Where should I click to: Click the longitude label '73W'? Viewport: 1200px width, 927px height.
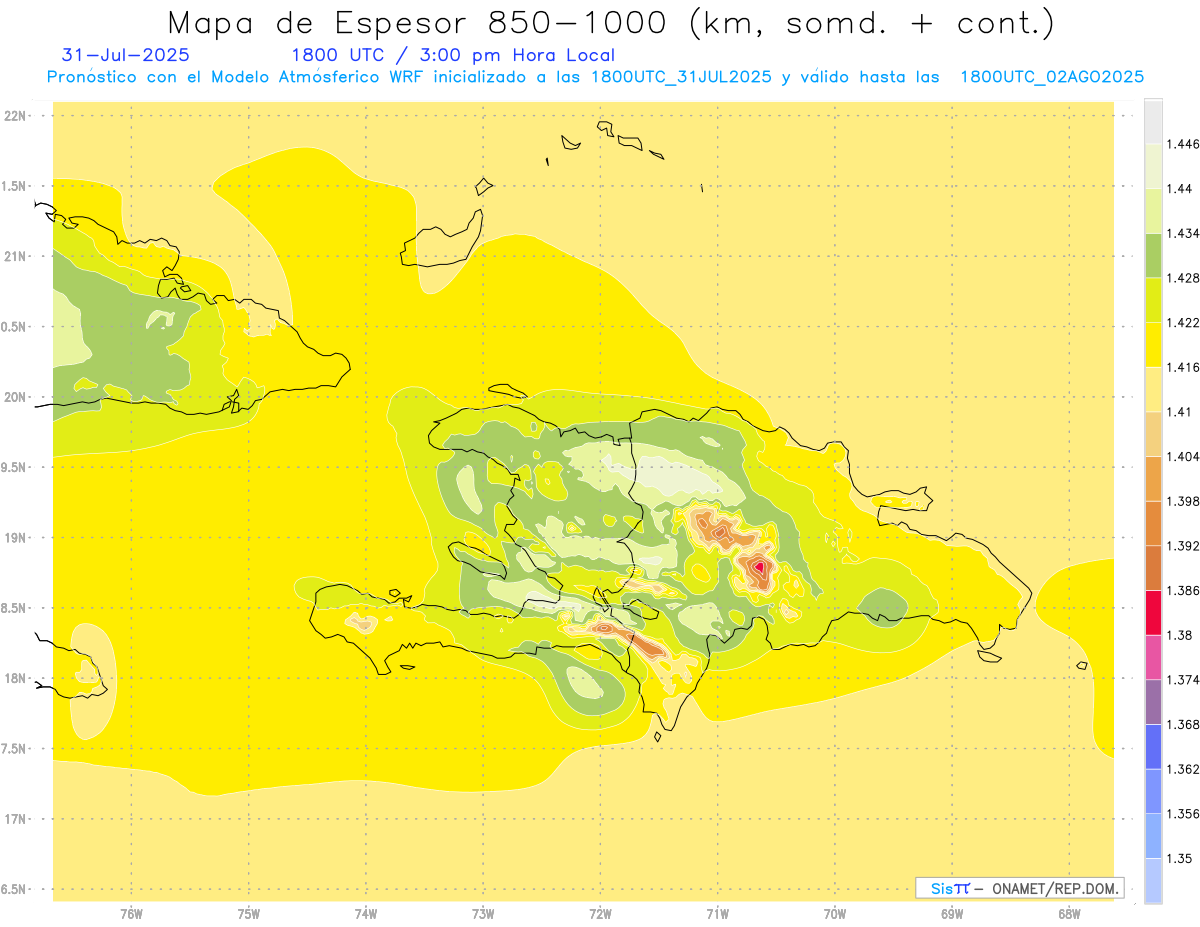point(483,913)
